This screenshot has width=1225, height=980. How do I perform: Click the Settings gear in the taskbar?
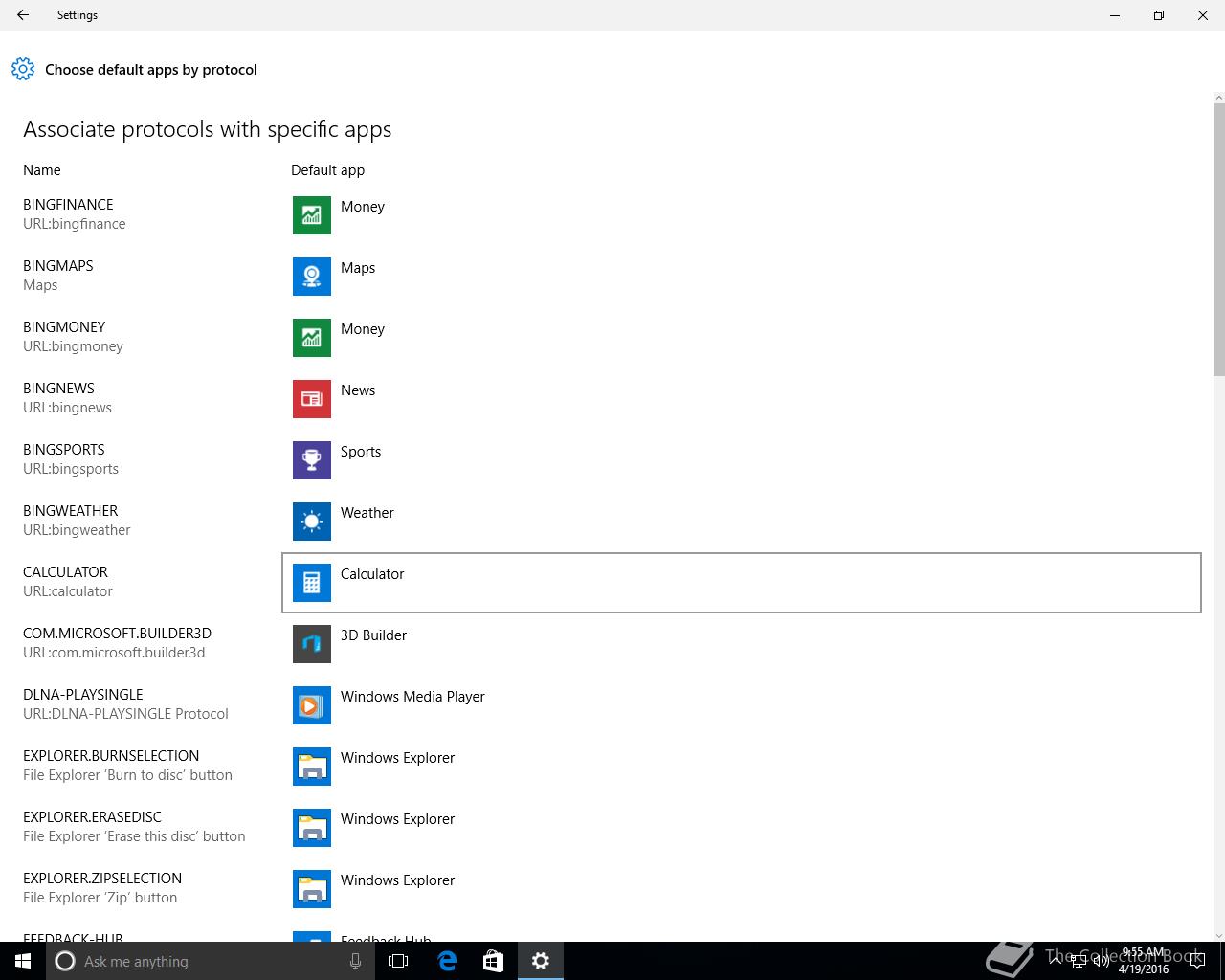tap(541, 961)
